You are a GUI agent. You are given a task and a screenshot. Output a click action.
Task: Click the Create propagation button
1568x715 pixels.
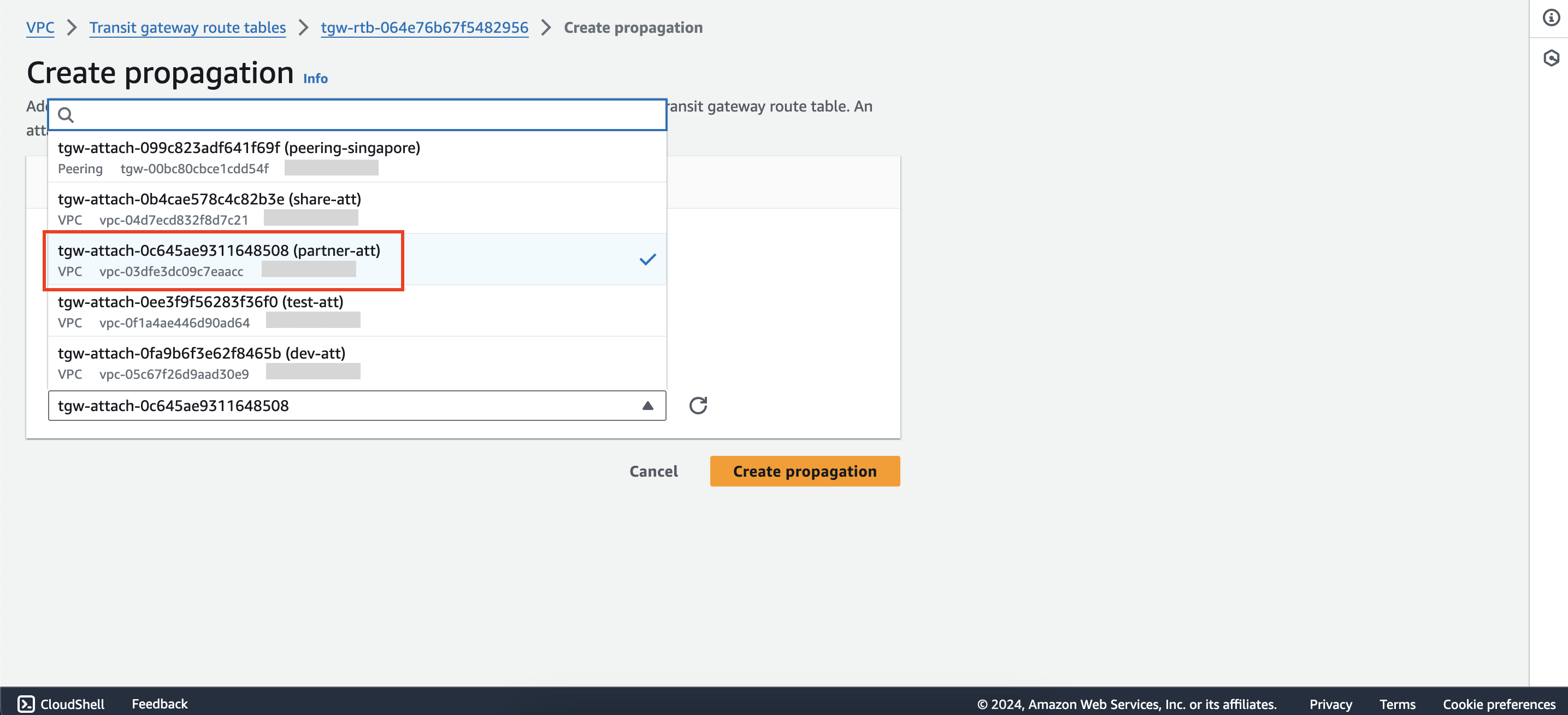coord(805,471)
